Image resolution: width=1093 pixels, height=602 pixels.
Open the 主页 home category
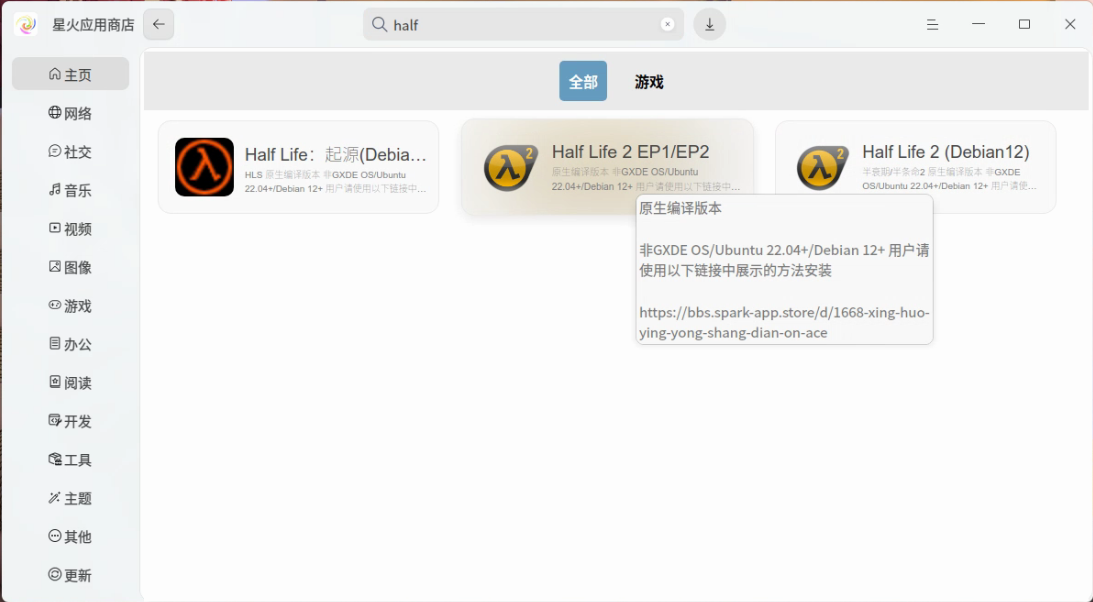[x=70, y=74]
